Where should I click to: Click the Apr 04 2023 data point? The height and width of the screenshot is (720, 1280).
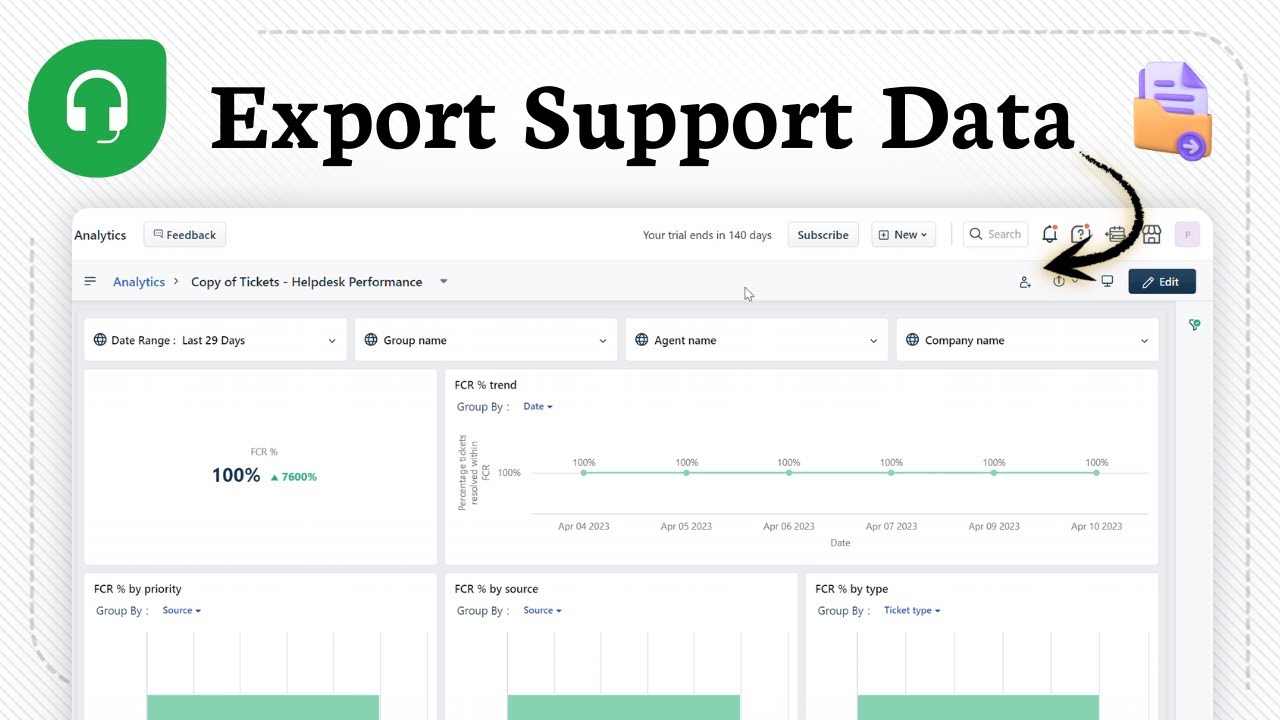click(584, 472)
